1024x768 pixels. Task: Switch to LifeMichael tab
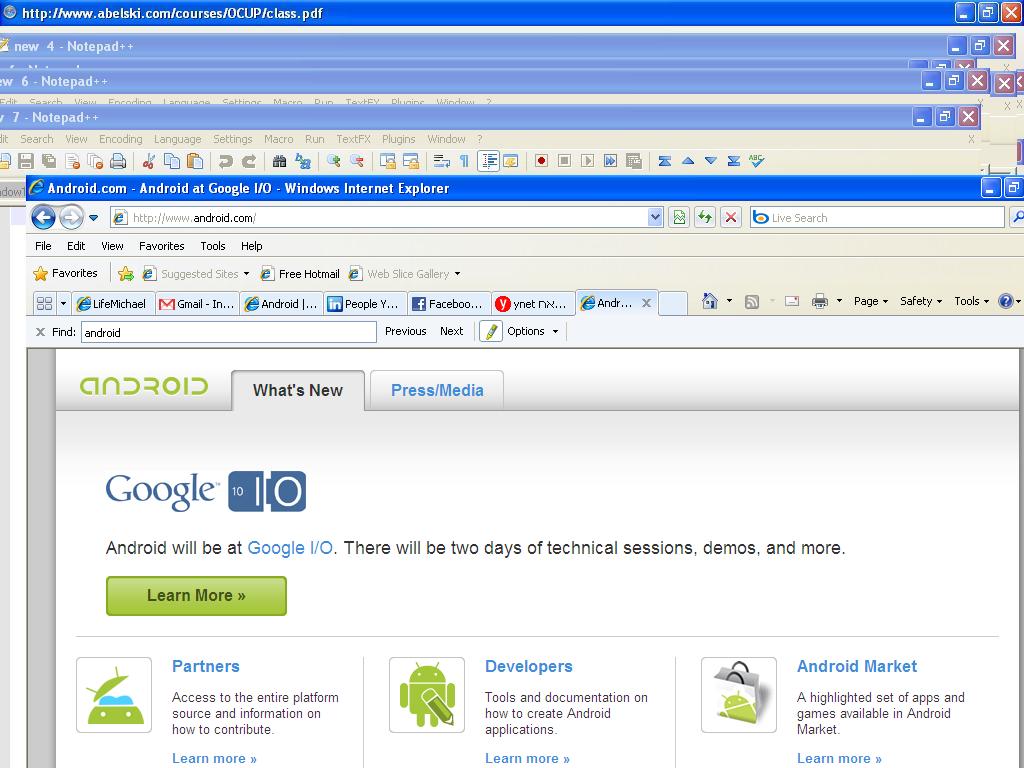click(x=112, y=304)
